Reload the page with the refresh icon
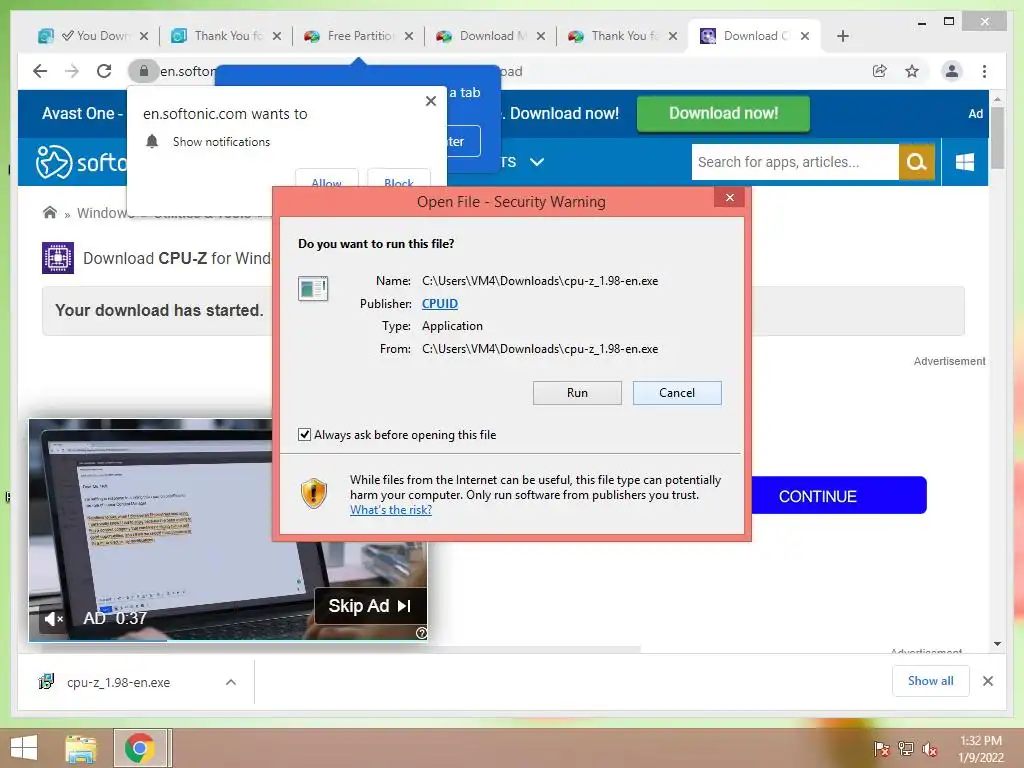This screenshot has width=1024, height=768. point(104,71)
